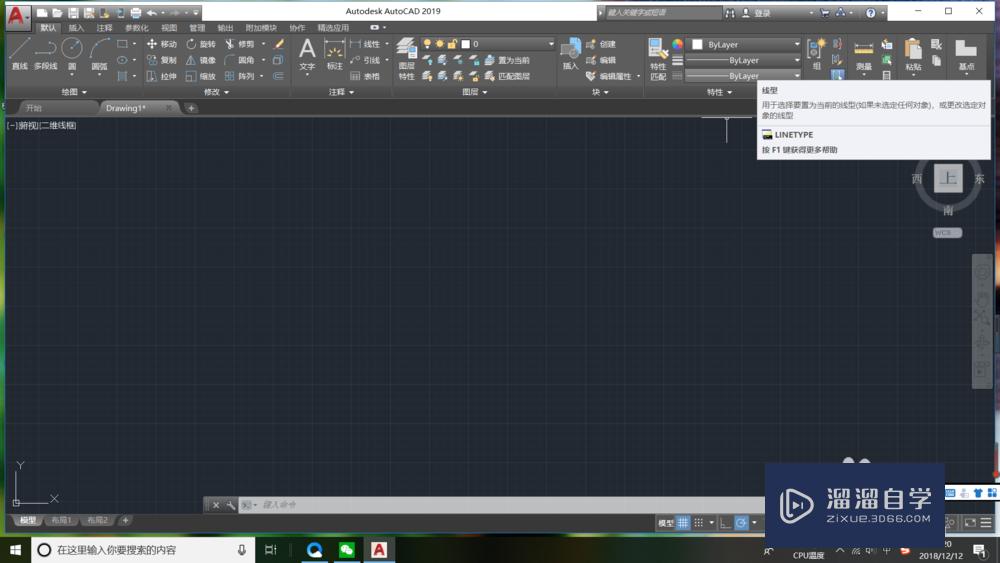This screenshot has height=563, width=1000.
Task: Click the color wheel icon in Properties panel
Action: pyautogui.click(x=677, y=44)
